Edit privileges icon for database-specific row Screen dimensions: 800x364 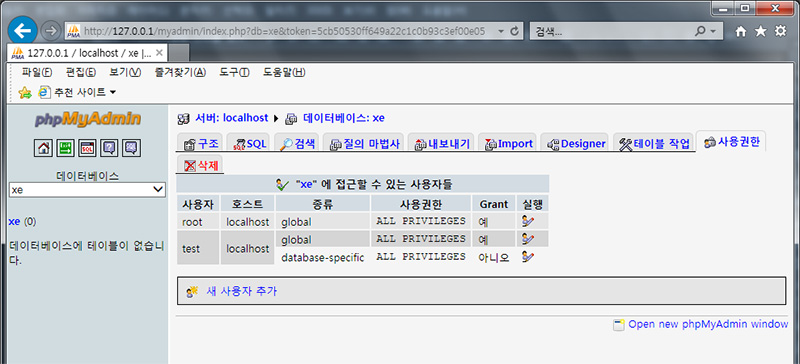point(528,257)
